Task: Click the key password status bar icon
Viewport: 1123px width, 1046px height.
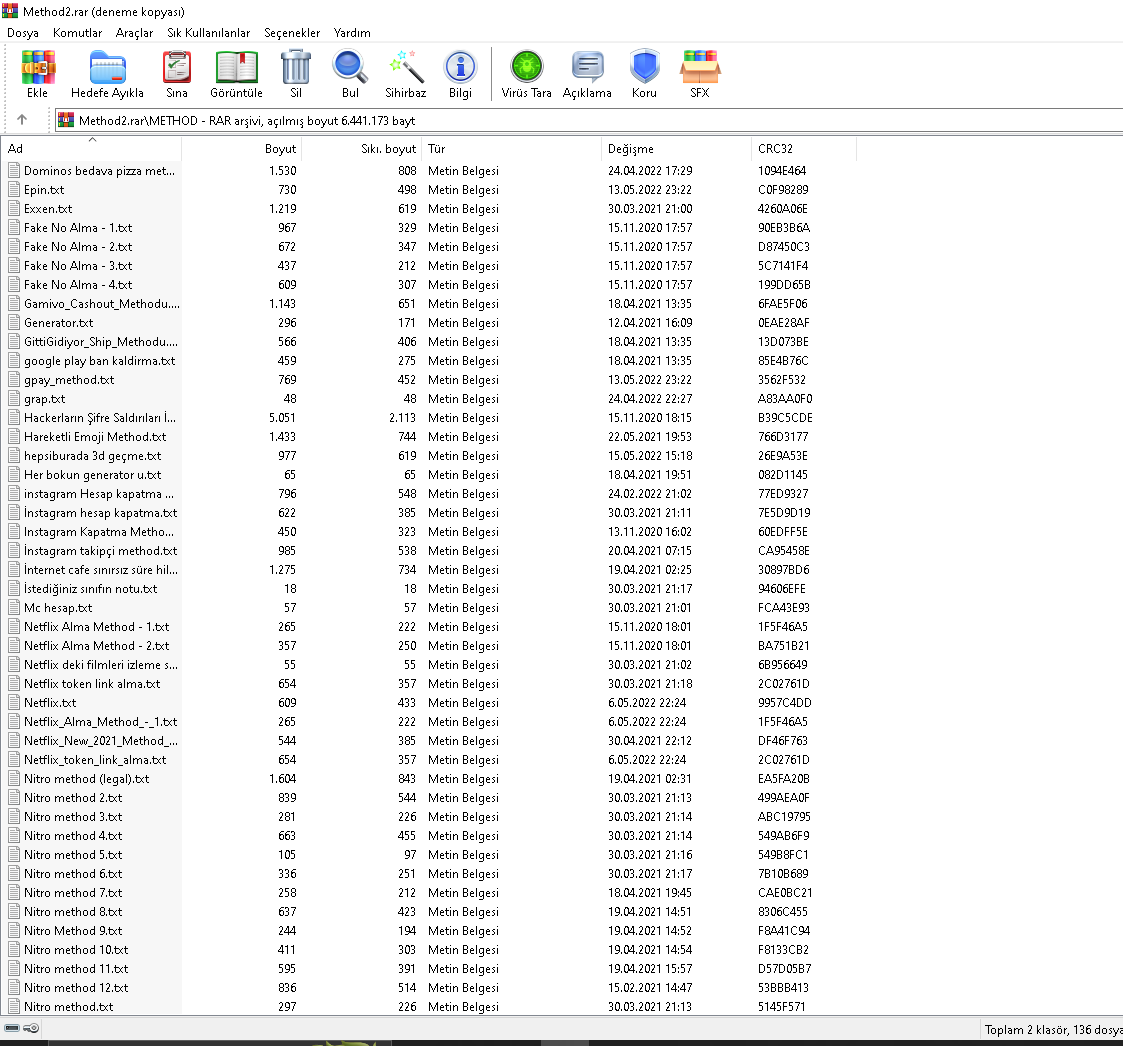Action: [31, 1028]
